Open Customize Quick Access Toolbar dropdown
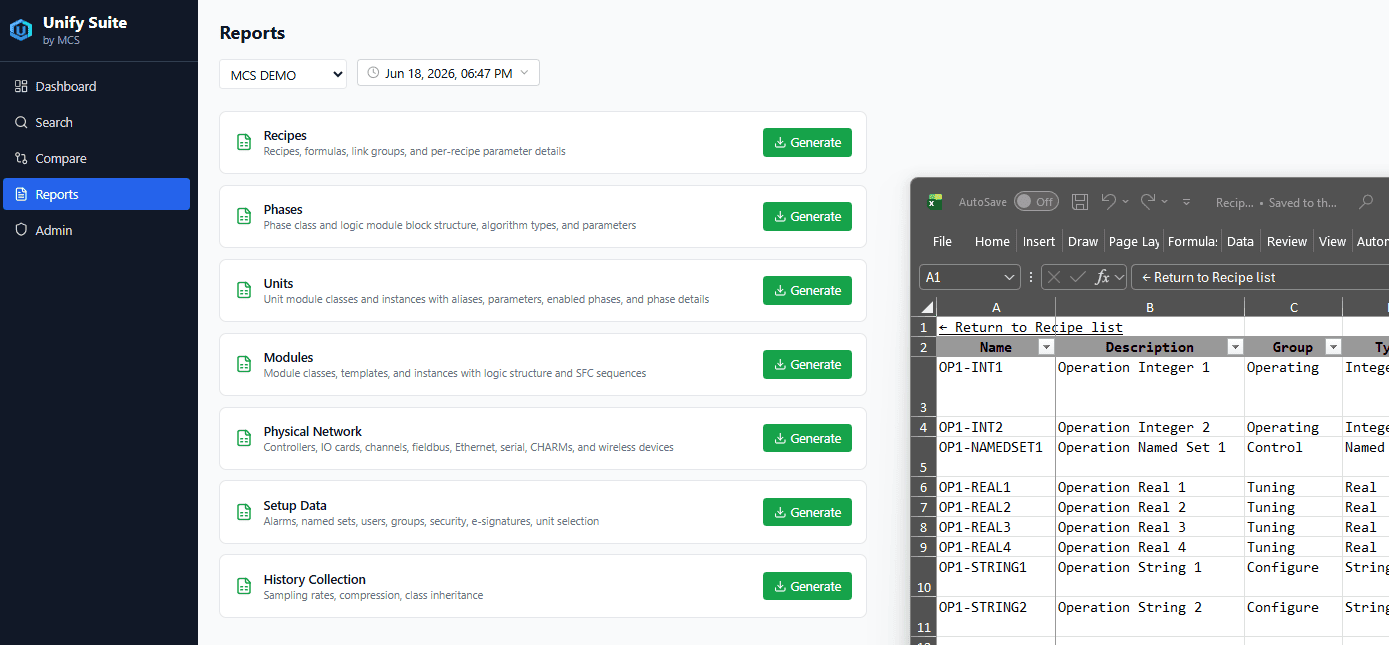The image size is (1389, 645). point(1187,202)
